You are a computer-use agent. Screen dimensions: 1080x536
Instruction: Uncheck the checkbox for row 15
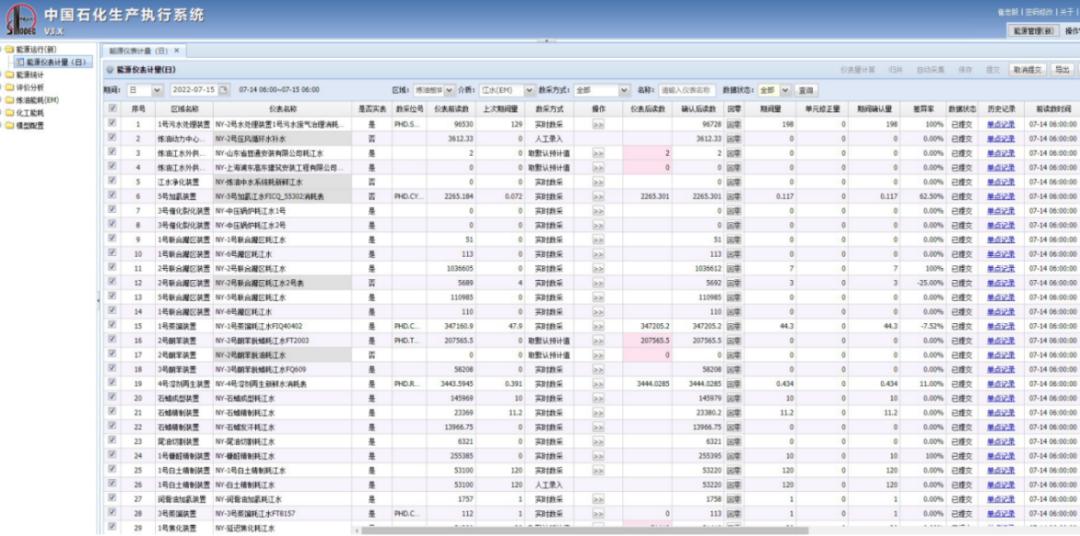coord(112,326)
